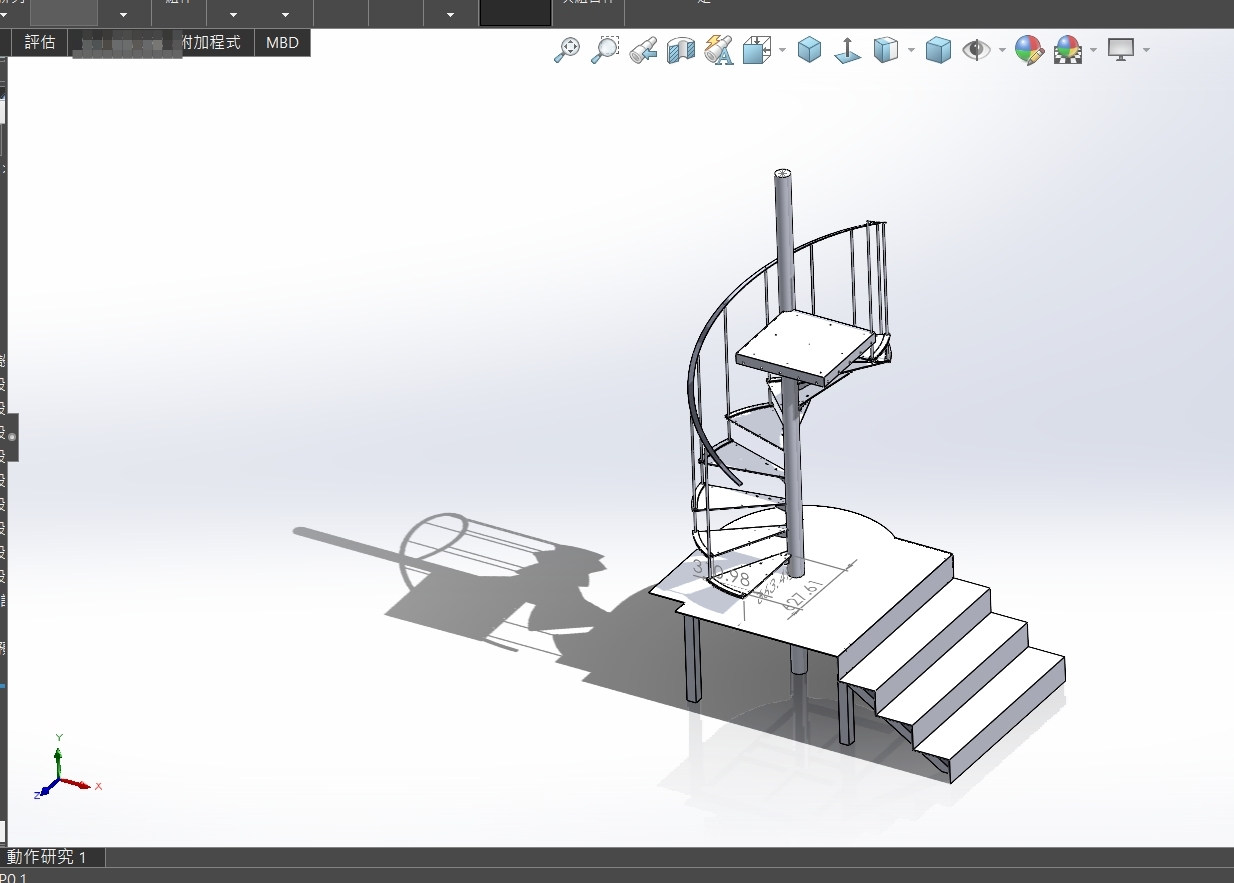Screen dimensions: 1234x883
Task: Open the Edit Appearance color ball
Action: point(1029,49)
